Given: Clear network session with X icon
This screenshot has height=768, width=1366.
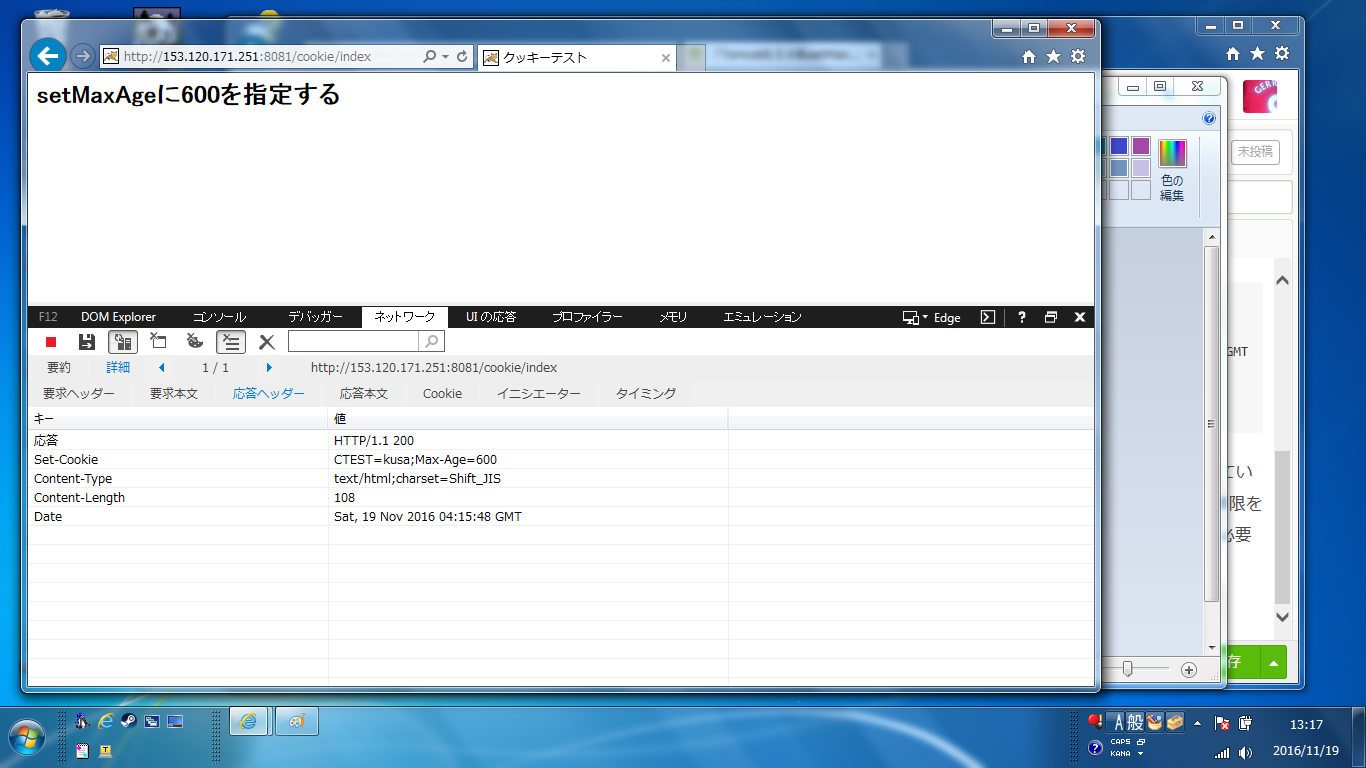Looking at the screenshot, I should click(264, 341).
